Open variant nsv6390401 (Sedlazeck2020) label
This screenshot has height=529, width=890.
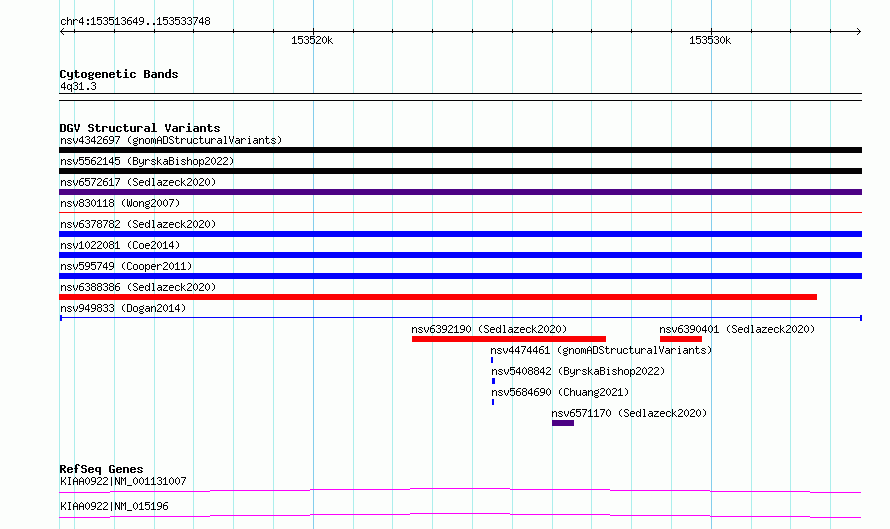pyautogui.click(x=737, y=329)
